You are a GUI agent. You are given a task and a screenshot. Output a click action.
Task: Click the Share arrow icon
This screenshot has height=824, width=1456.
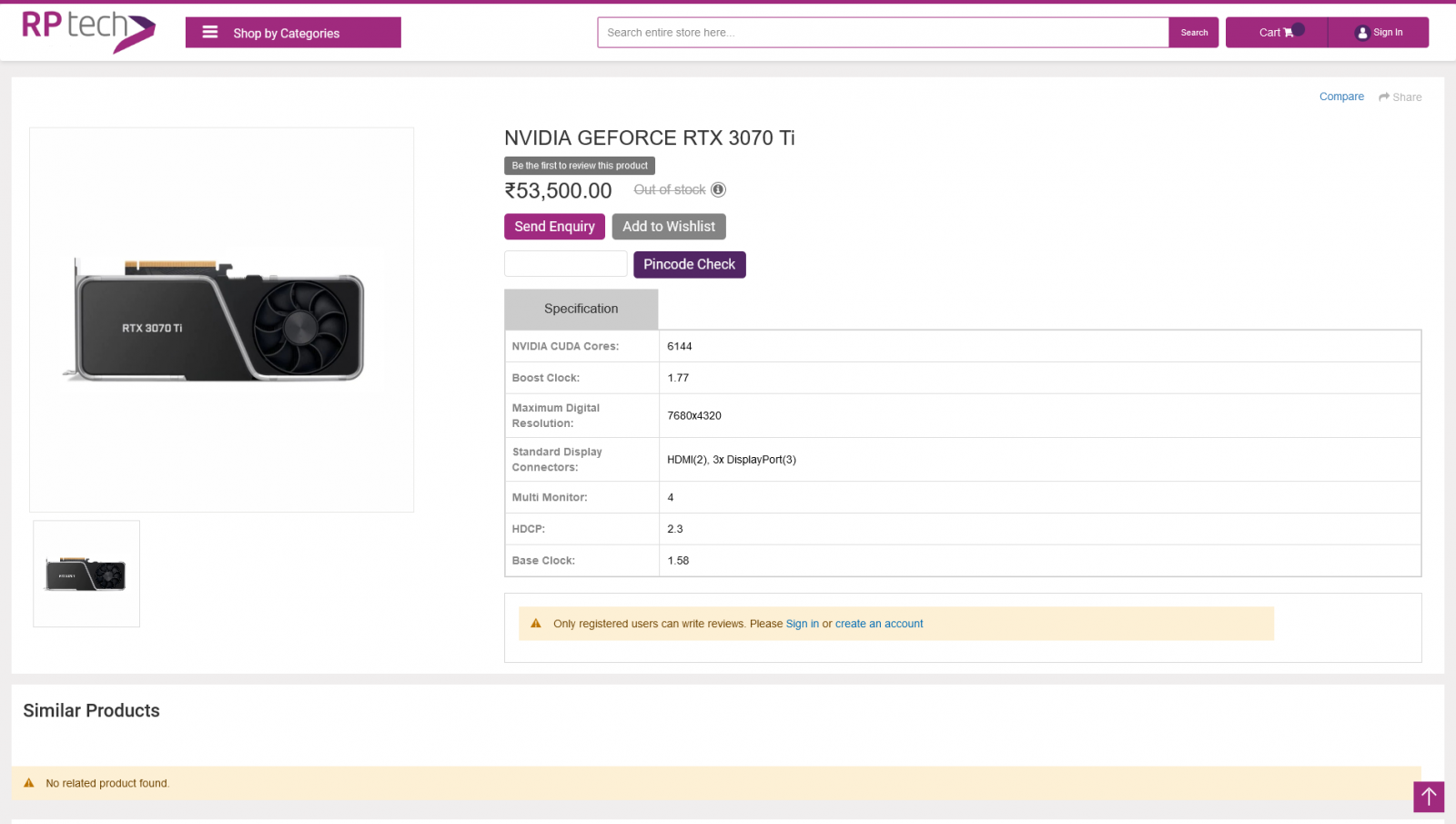tap(1384, 97)
